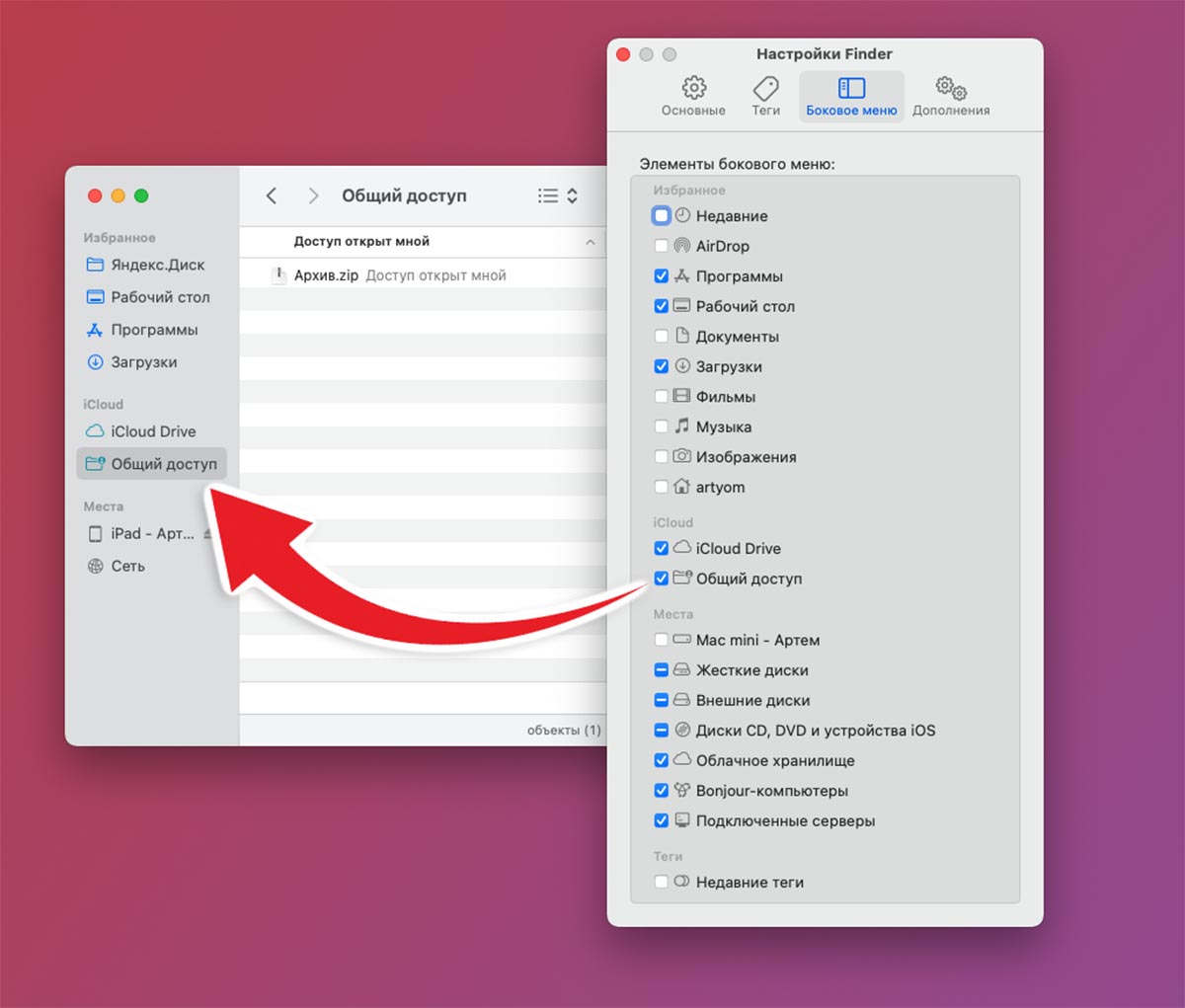Click the Избранное section header in sidebar
This screenshot has width=1185, height=1008.
pos(119,238)
